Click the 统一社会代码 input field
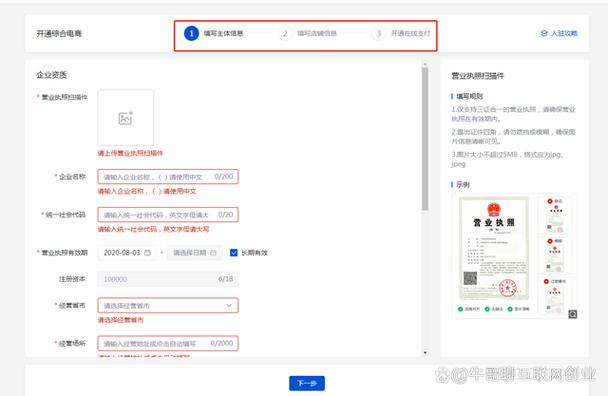This screenshot has width=608, height=396. coord(168,215)
